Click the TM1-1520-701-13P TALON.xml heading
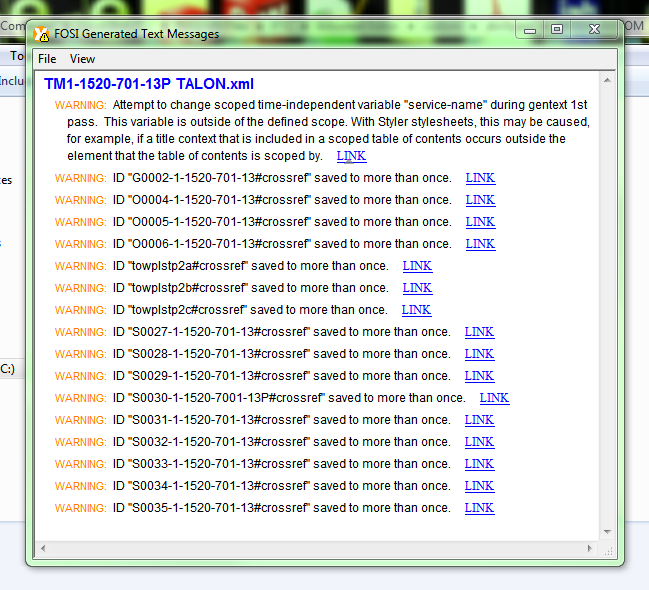Screen dimensions: 649x590 click(149, 84)
